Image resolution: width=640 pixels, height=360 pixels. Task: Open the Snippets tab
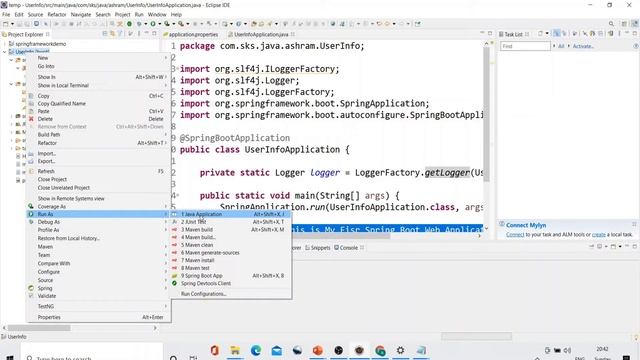pyautogui.click(x=317, y=248)
